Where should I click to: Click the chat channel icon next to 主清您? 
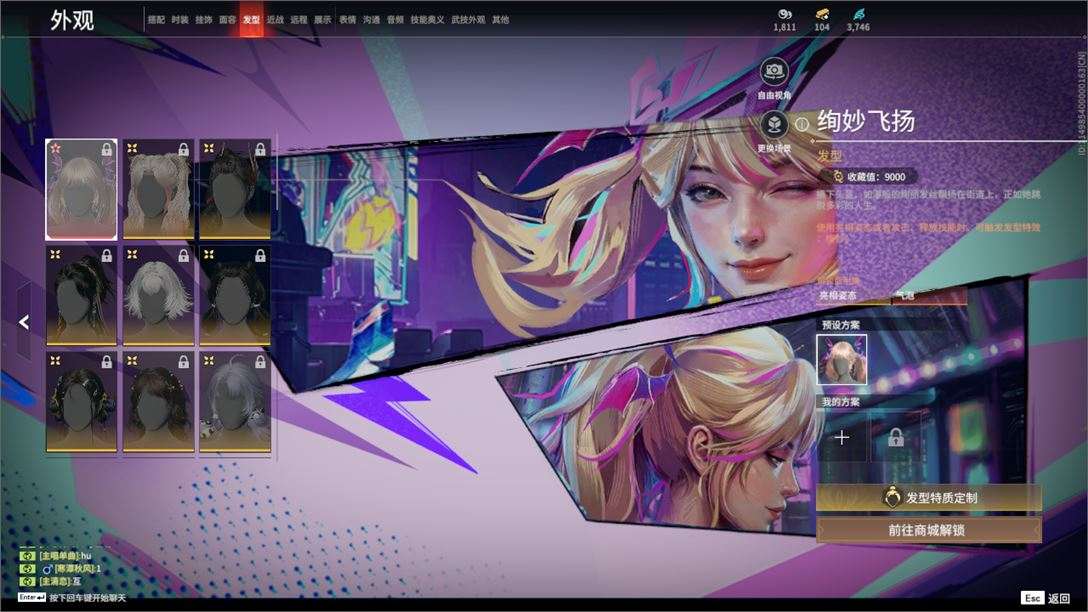click(x=27, y=581)
